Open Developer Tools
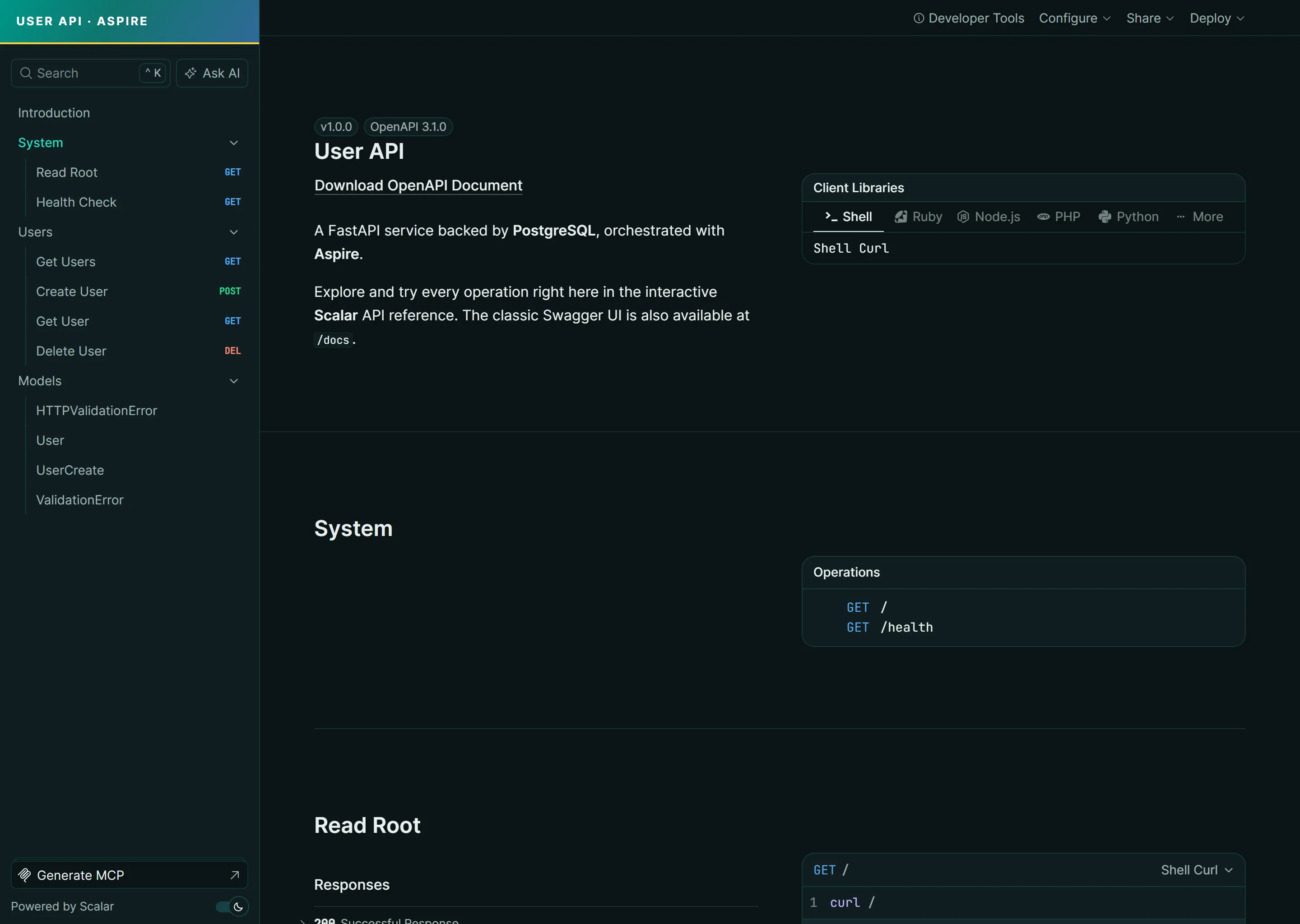Viewport: 1300px width, 924px height. point(969,18)
